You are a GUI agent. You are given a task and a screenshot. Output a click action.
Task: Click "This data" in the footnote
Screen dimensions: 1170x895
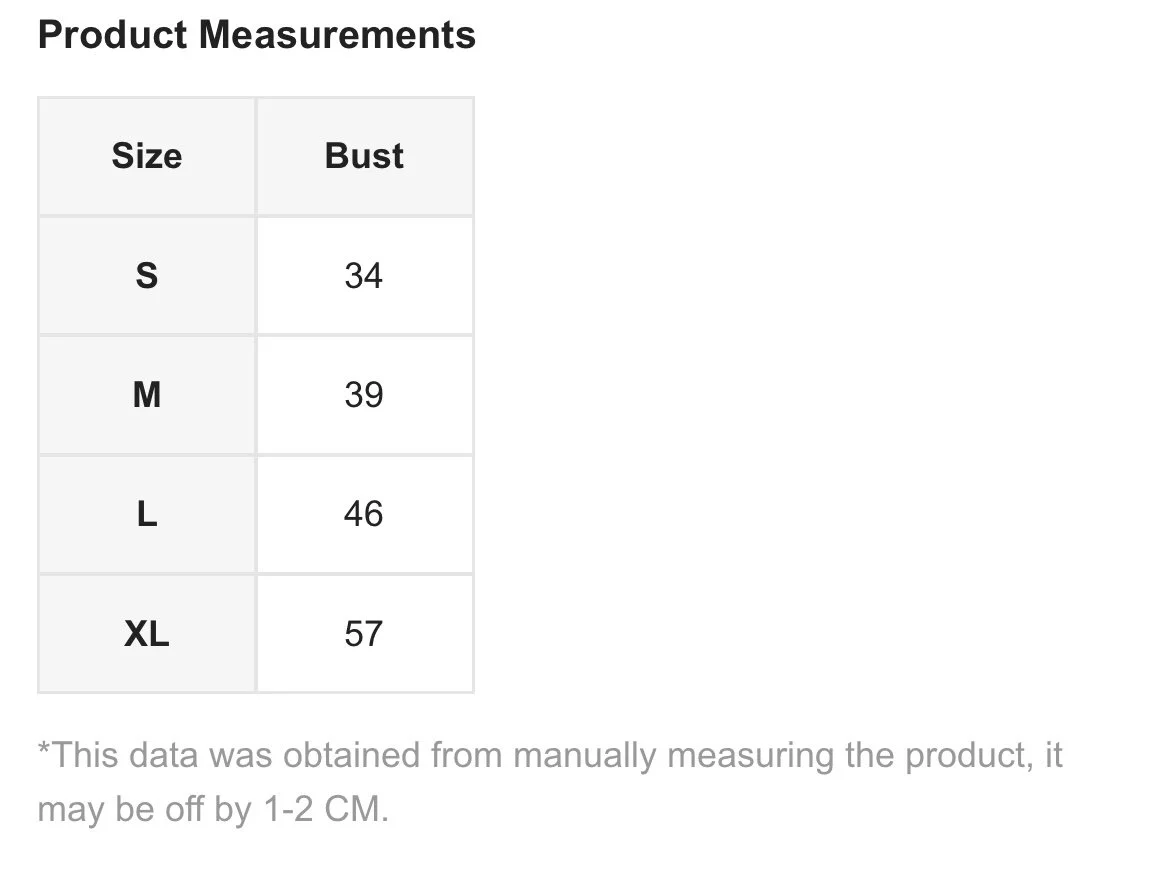(125, 755)
